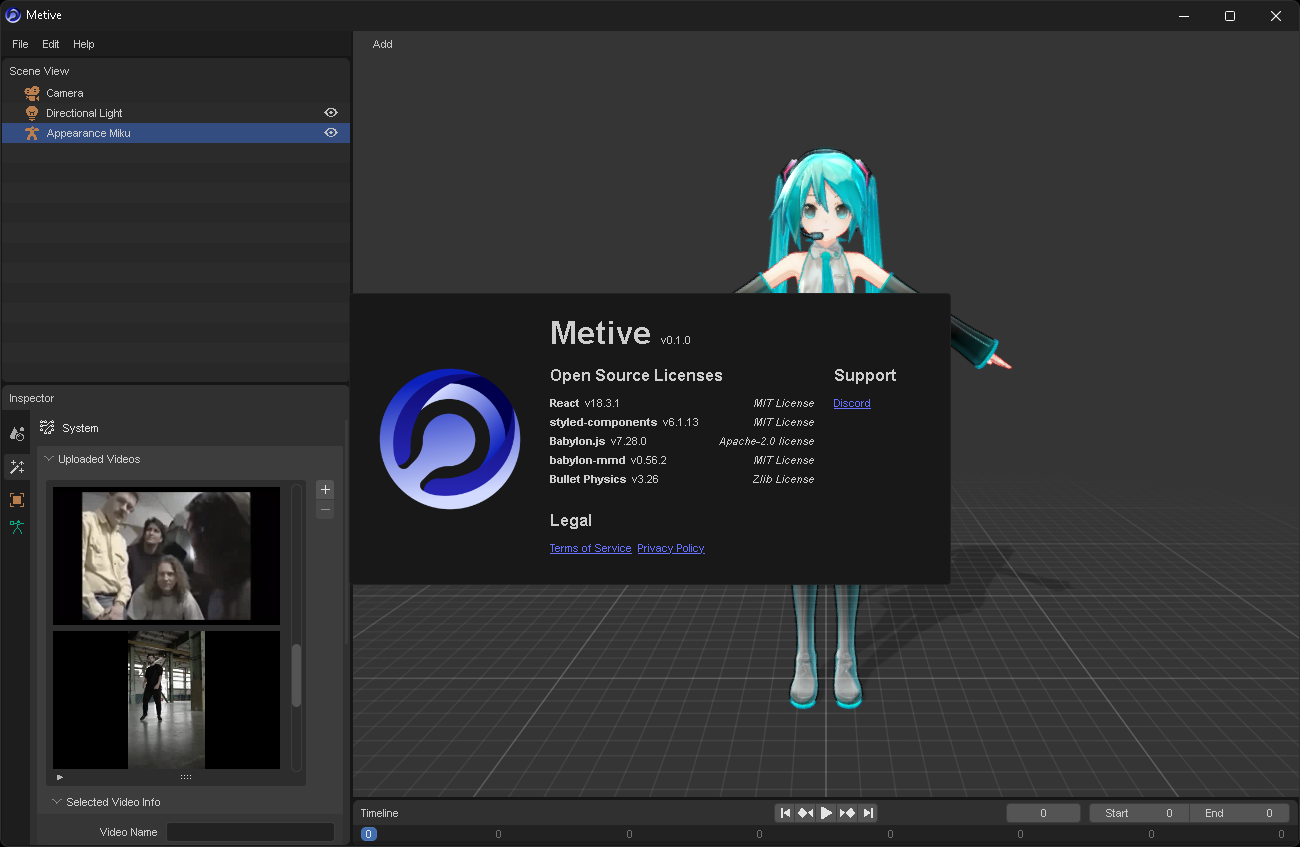Open the Discord support link

(852, 403)
